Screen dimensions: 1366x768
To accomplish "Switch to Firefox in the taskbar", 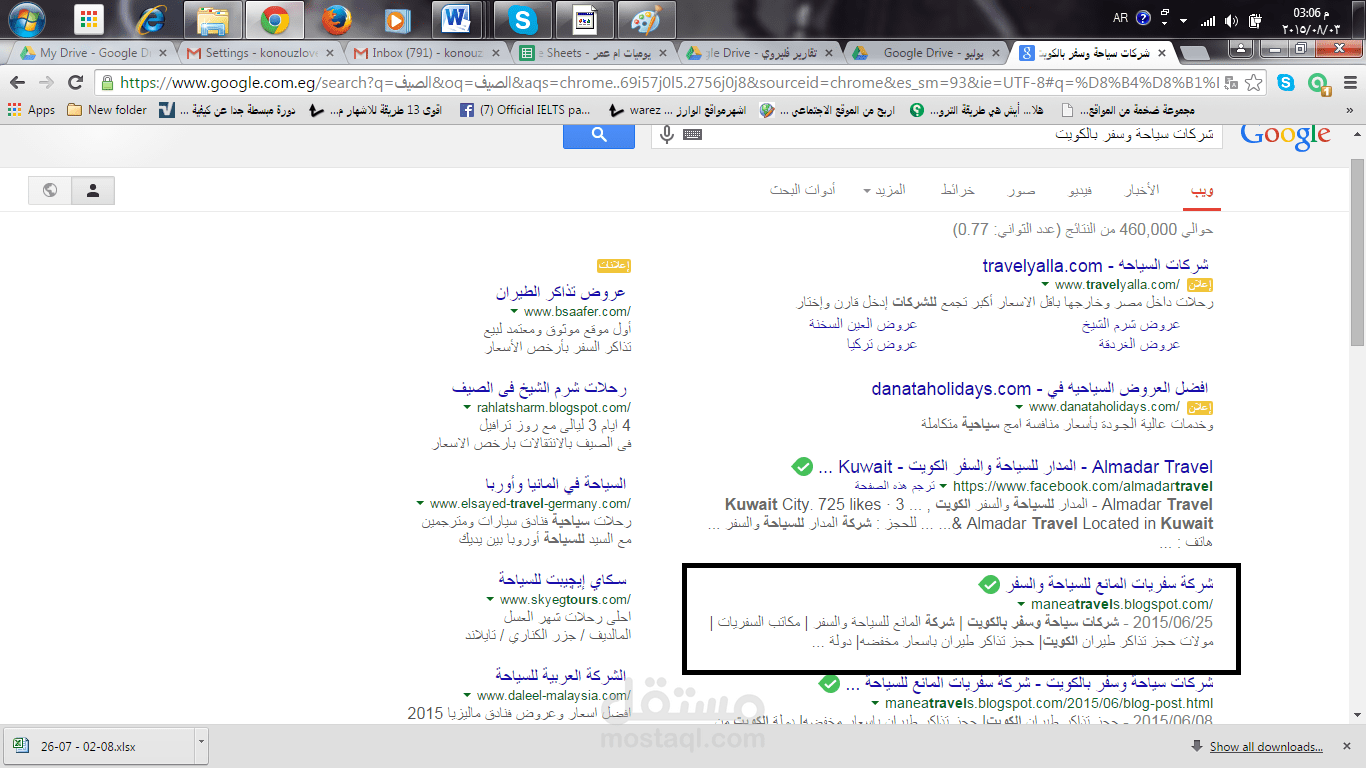I will [336, 19].
